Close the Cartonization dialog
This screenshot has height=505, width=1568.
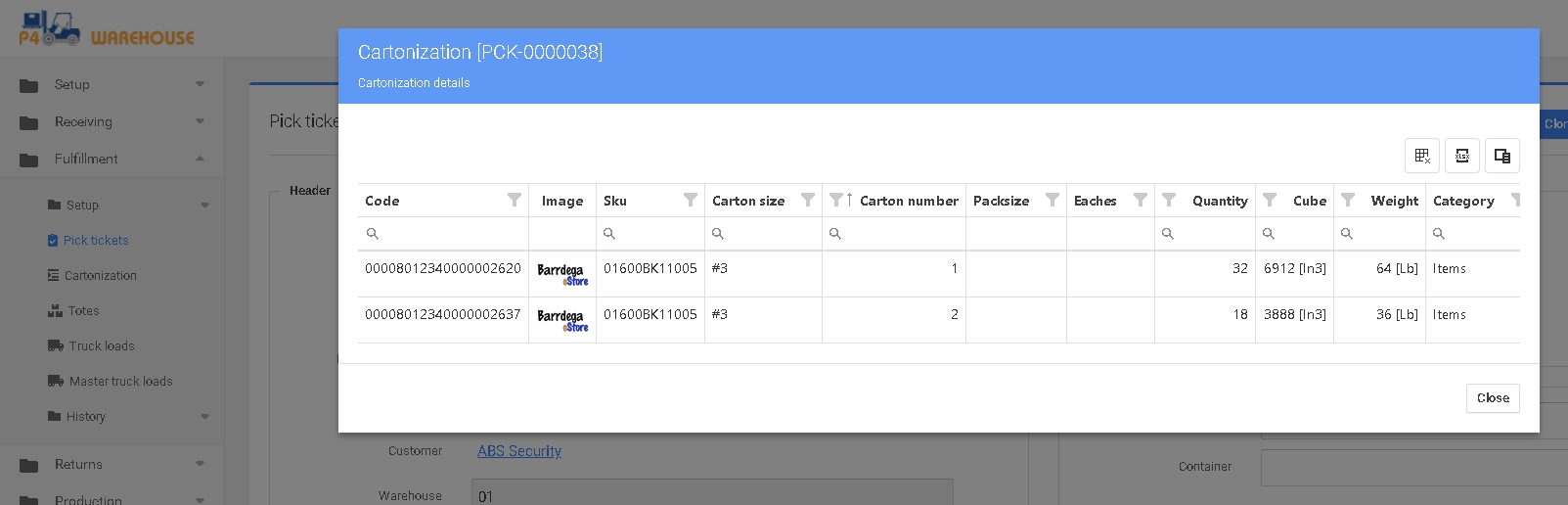1492,398
